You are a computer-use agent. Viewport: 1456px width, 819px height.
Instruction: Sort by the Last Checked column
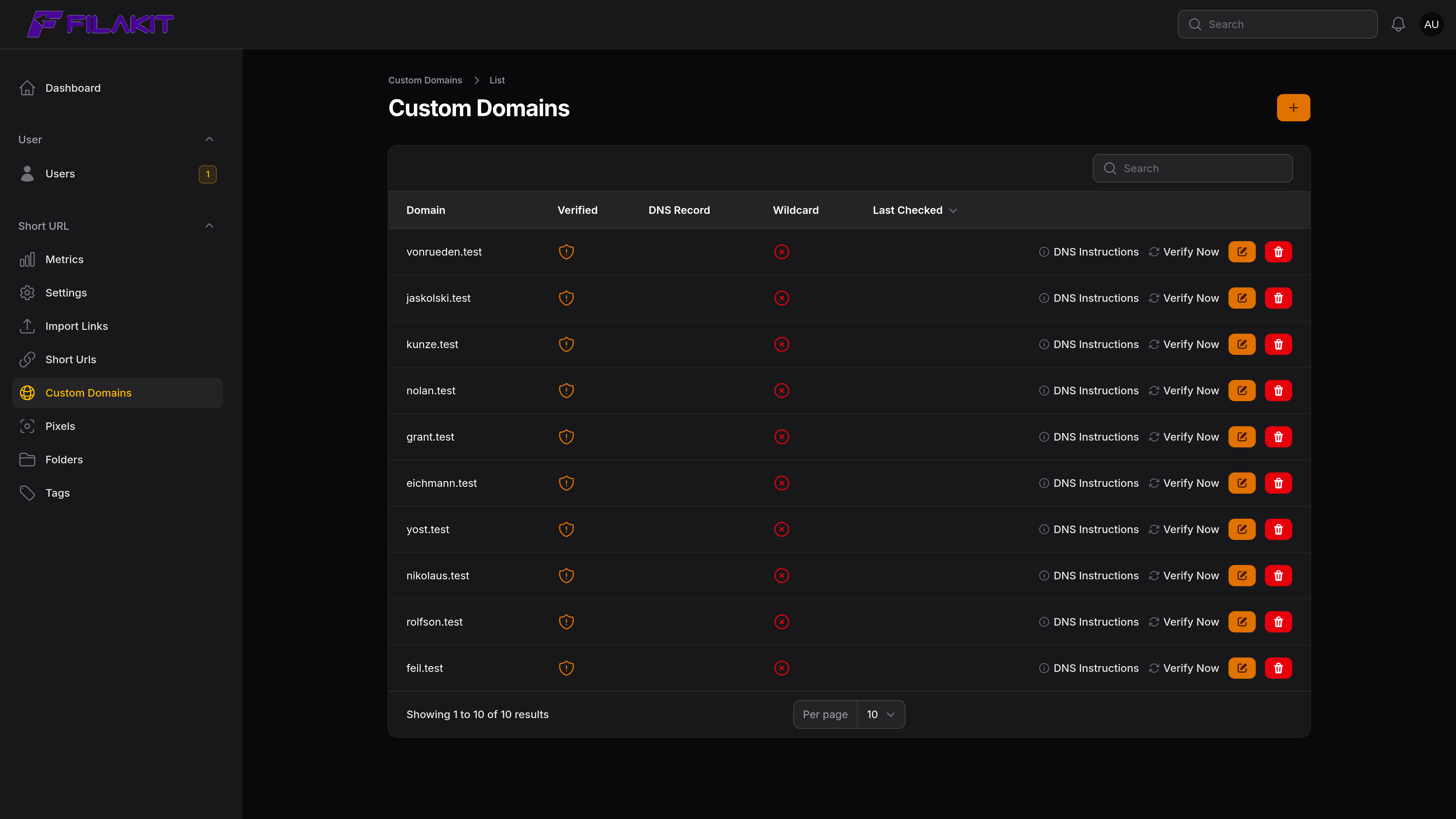(x=915, y=210)
